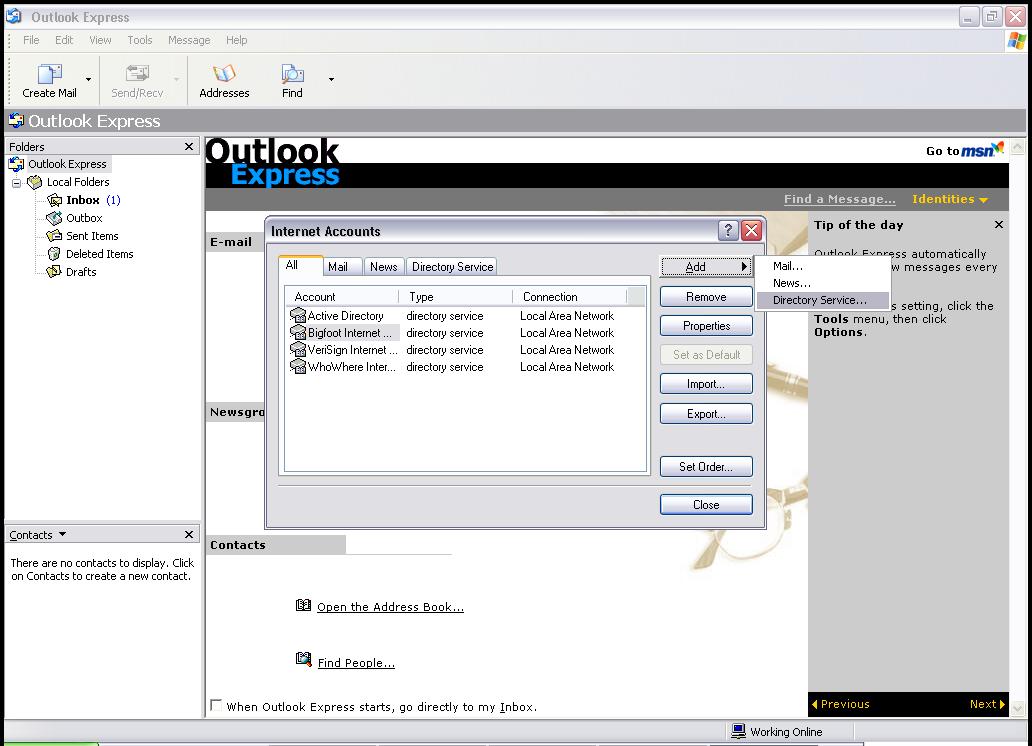Click the help question mark in Internet Accounts
Screen dimensions: 1032x746
727,230
